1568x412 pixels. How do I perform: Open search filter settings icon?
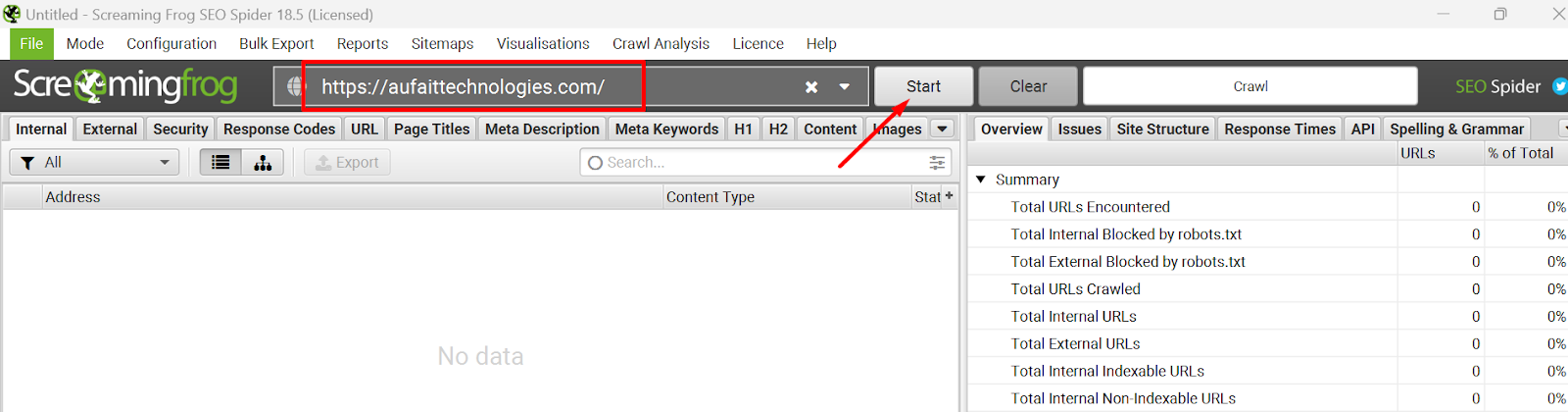(x=937, y=163)
